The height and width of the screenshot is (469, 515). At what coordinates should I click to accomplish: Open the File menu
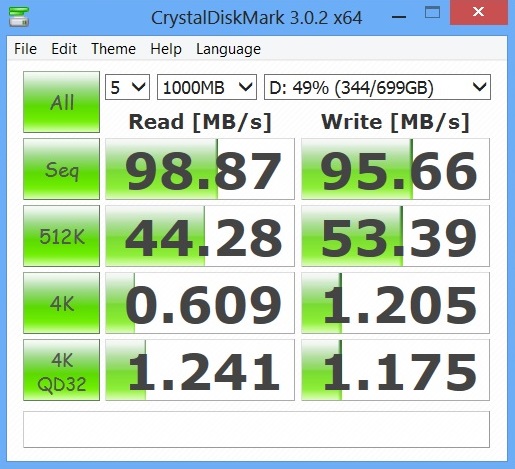25,49
